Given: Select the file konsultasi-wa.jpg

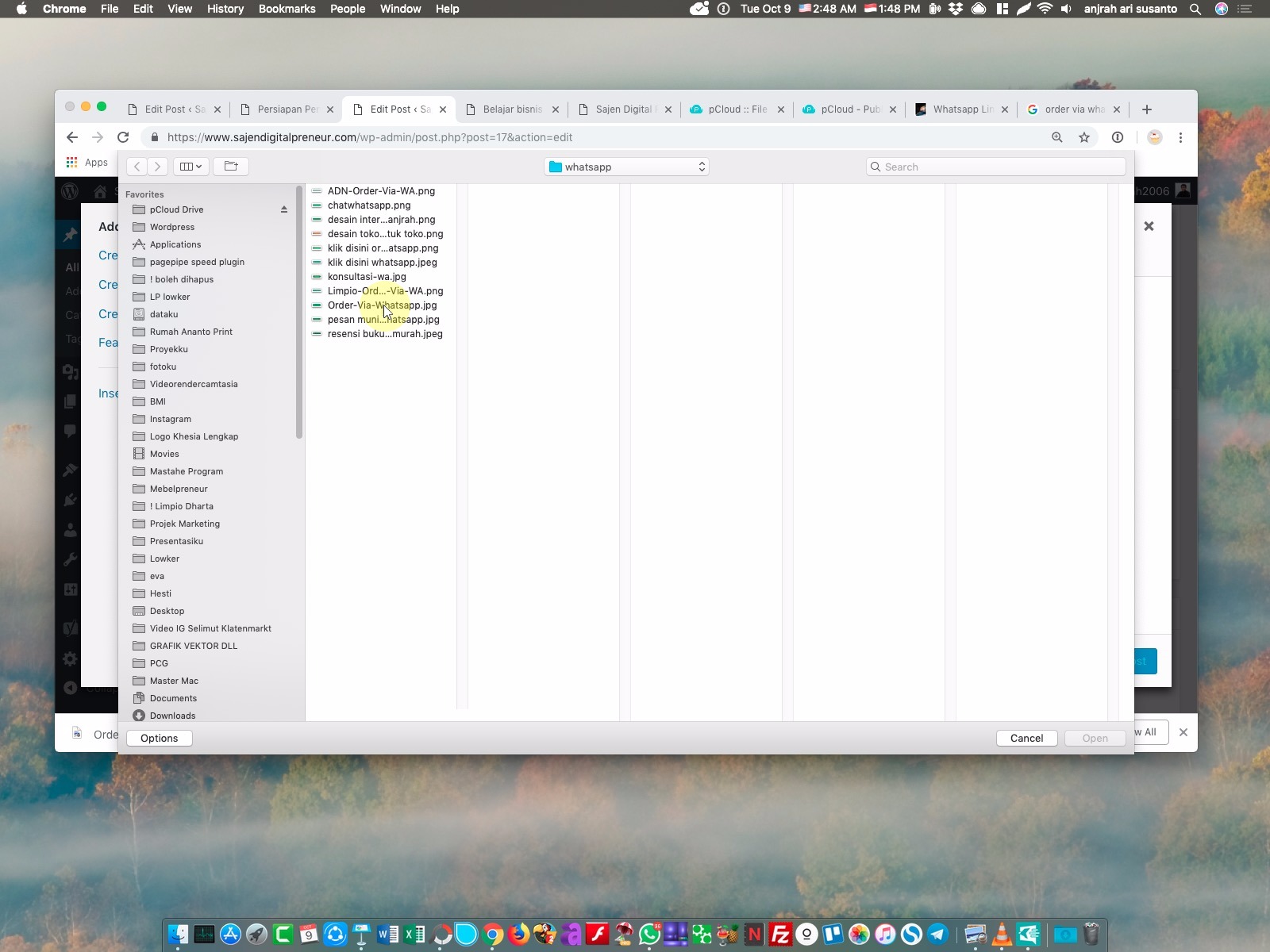Looking at the screenshot, I should [367, 277].
